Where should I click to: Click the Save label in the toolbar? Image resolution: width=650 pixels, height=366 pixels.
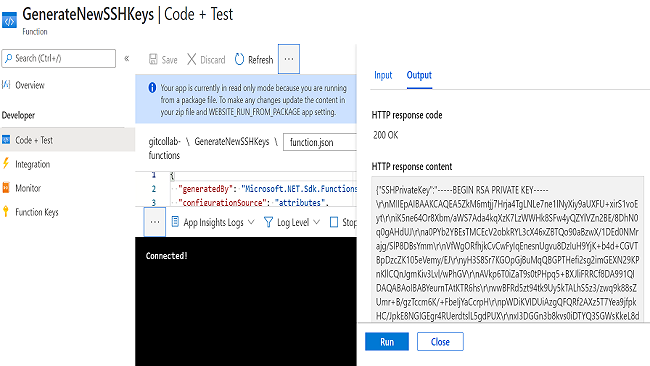pyautogui.click(x=169, y=60)
